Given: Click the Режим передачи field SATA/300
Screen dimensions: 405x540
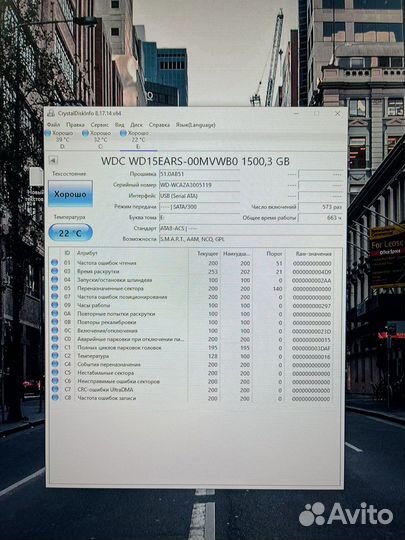Looking at the screenshot, I should [x=199, y=207].
